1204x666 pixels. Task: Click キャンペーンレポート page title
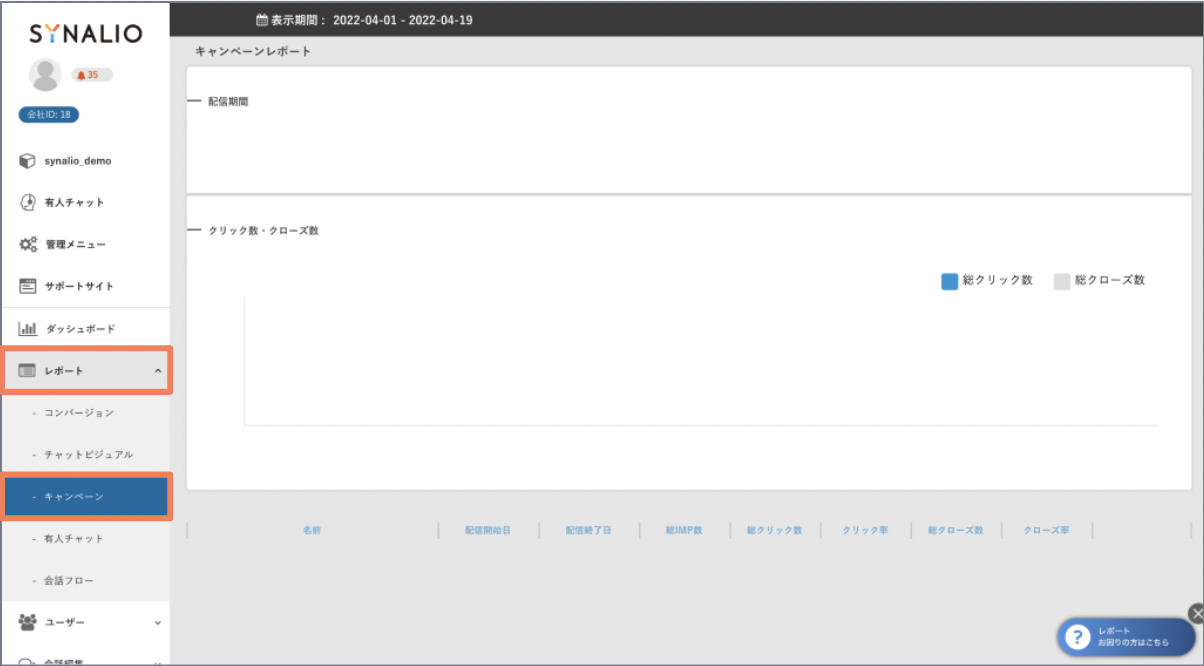[253, 51]
